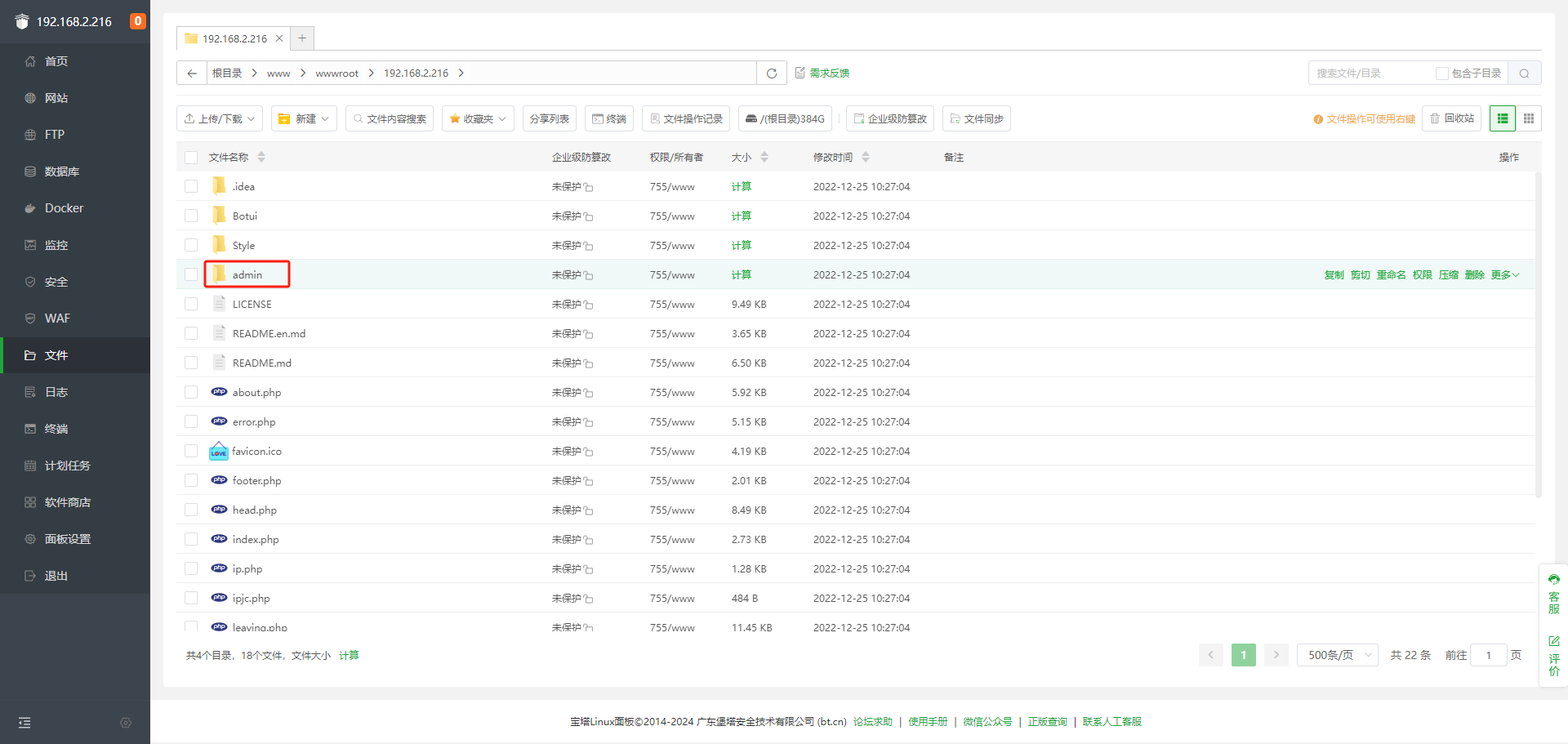Open the 文件同步 file sync button
This screenshot has height=744, width=1568.
(x=977, y=118)
